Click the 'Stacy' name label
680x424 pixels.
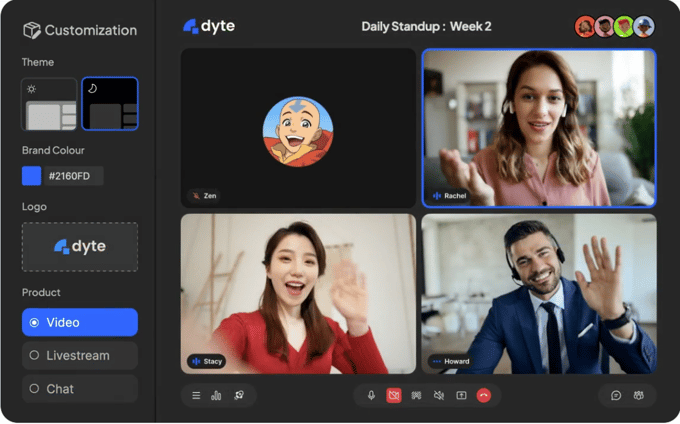tap(212, 362)
